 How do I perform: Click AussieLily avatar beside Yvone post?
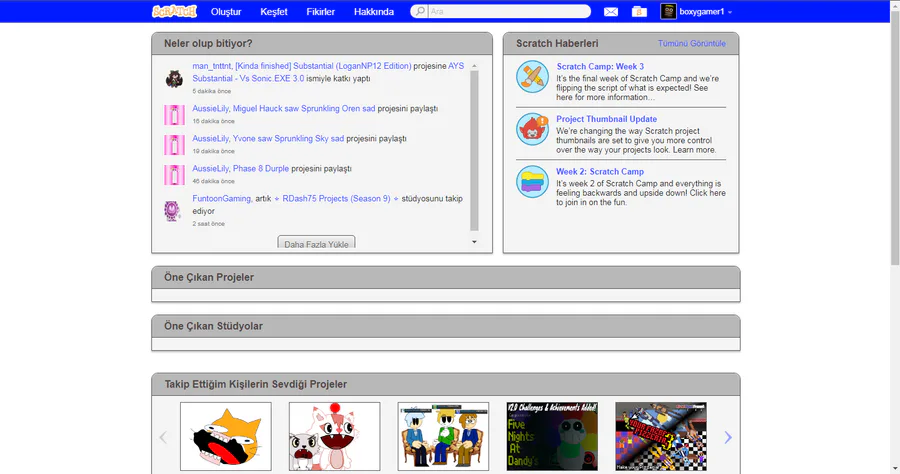coord(174,145)
